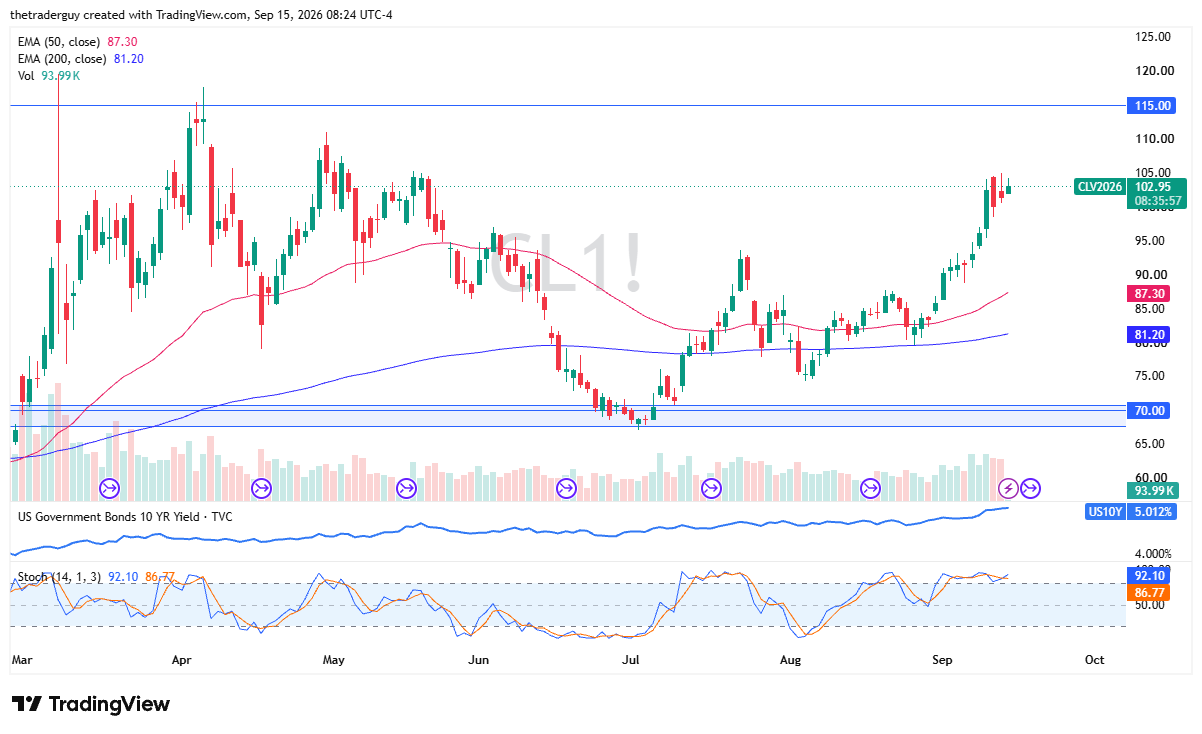This screenshot has height=734, width=1202.
Task: Click the contract rollover marker in mid-June
Action: click(566, 488)
